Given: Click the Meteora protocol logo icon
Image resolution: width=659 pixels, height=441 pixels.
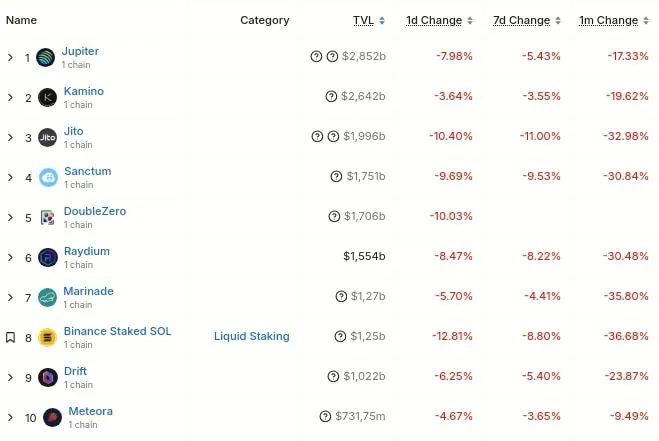Looking at the screenshot, I should (52, 417).
